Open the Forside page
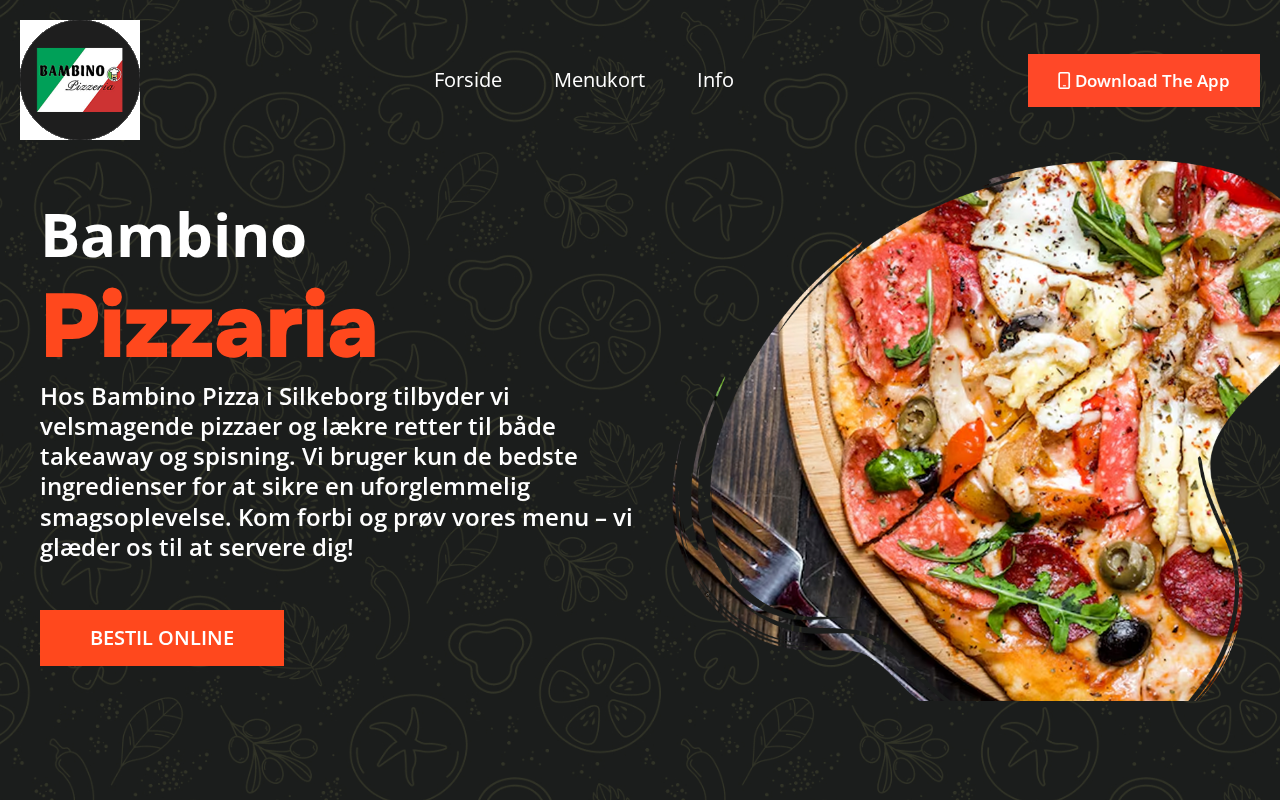This screenshot has width=1280, height=800. pos(468,80)
